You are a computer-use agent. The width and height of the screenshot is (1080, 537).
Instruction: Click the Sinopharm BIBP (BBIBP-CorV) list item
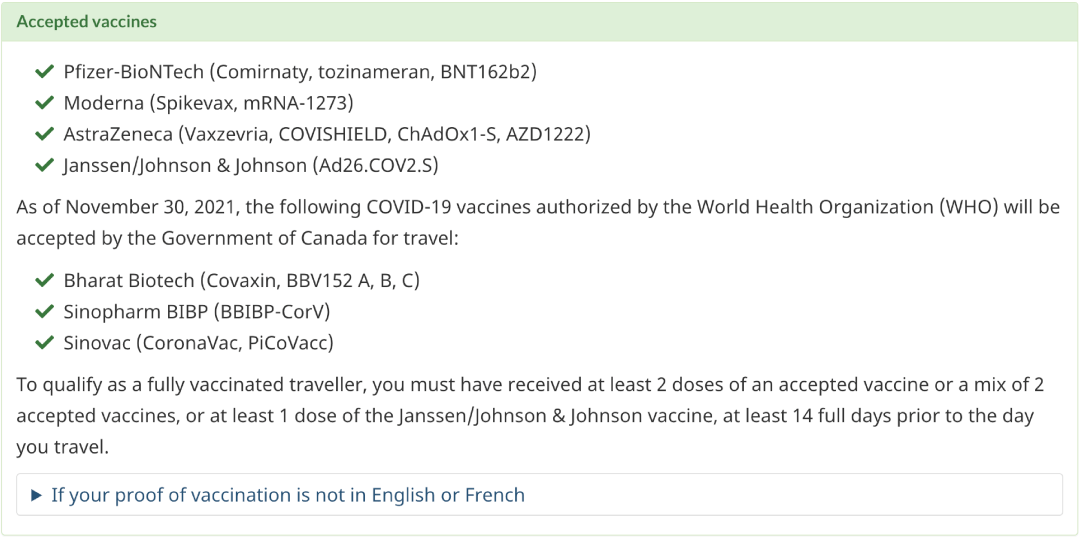[x=197, y=312]
